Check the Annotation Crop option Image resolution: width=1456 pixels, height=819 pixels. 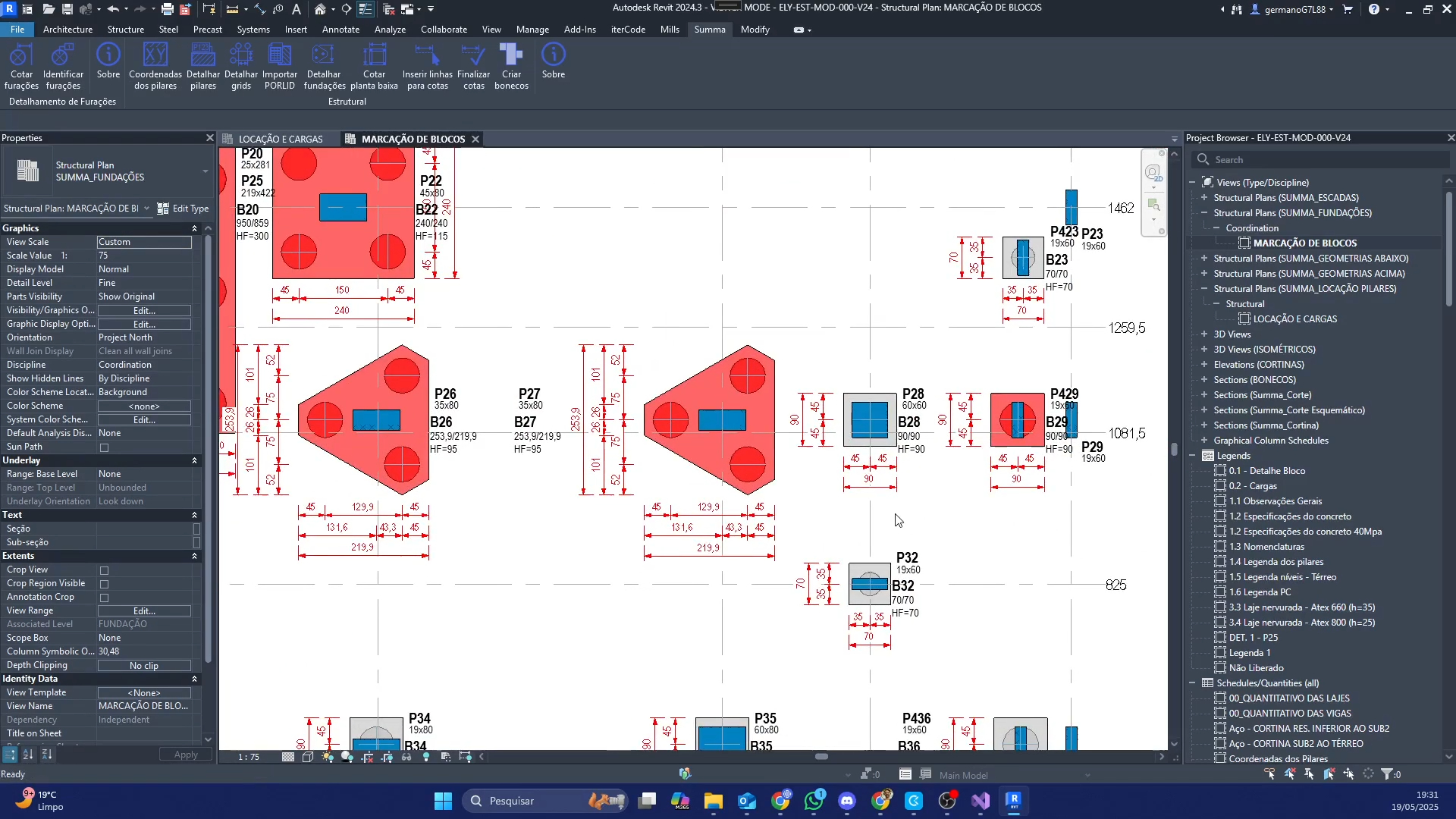(105, 598)
